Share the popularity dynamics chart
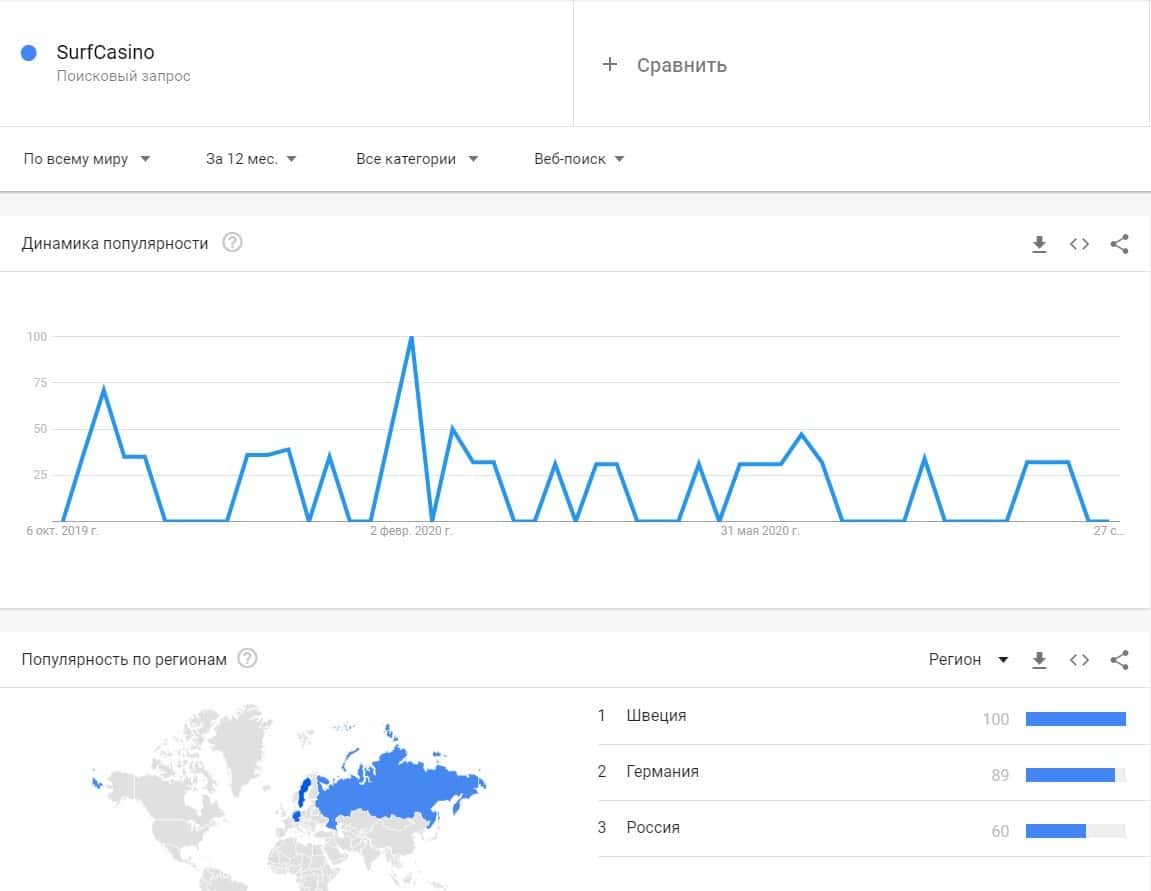 [x=1119, y=244]
